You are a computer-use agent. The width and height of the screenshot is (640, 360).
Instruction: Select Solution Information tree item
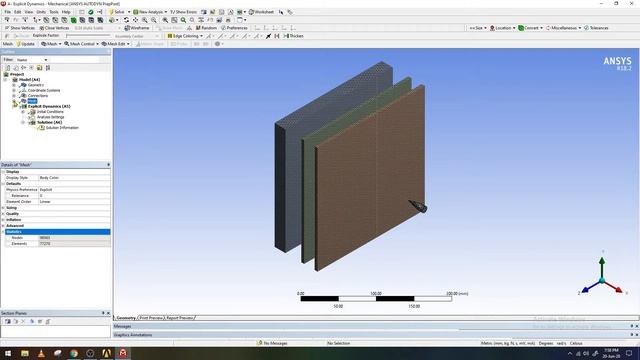coord(62,127)
